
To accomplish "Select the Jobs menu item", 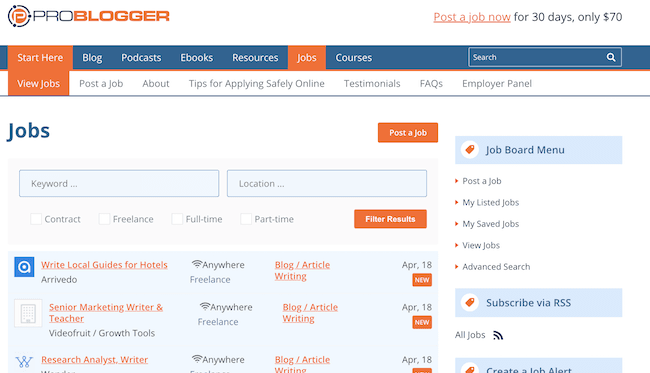I will (x=307, y=58).
